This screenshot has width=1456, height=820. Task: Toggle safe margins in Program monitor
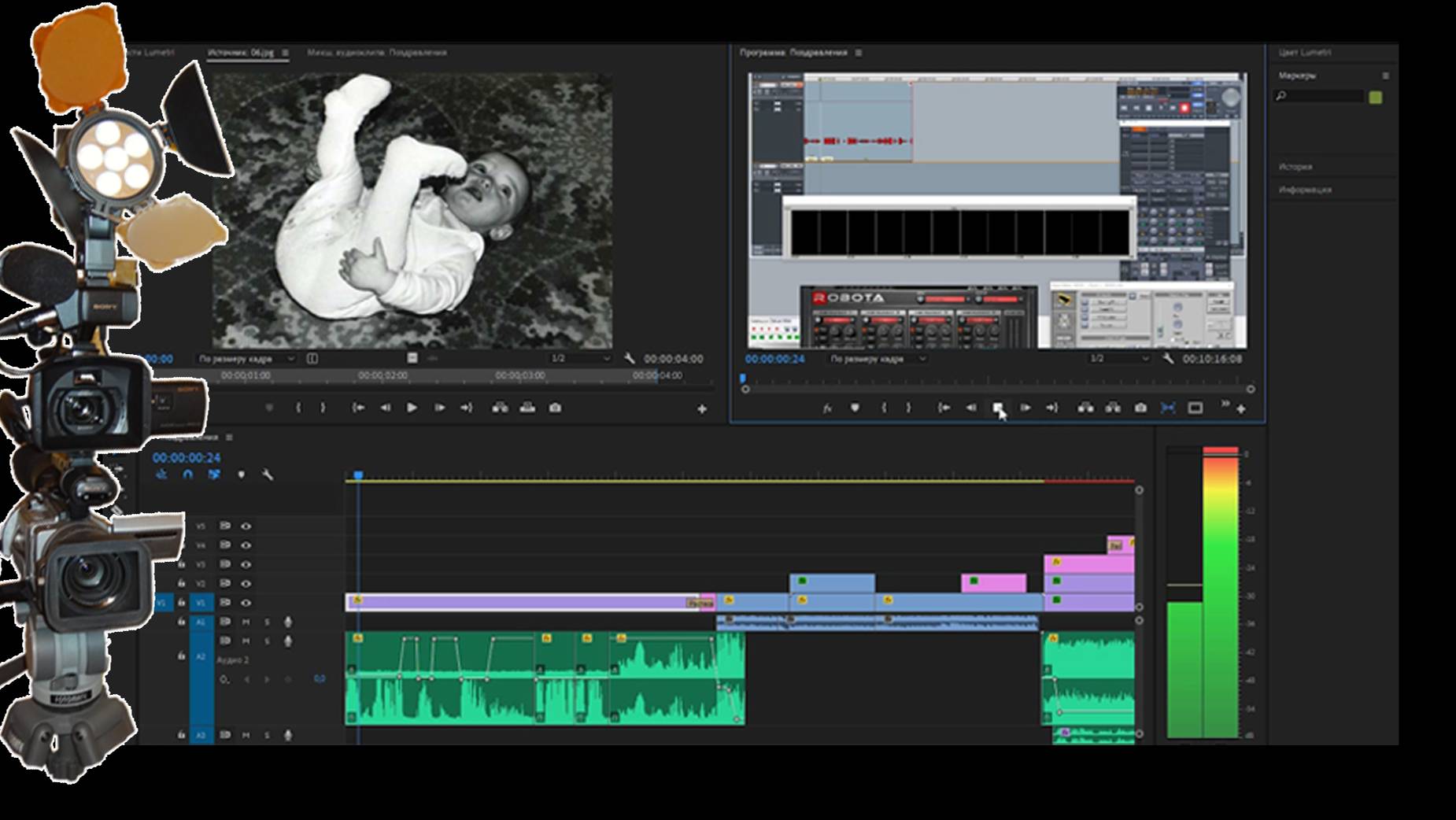pos(1195,408)
